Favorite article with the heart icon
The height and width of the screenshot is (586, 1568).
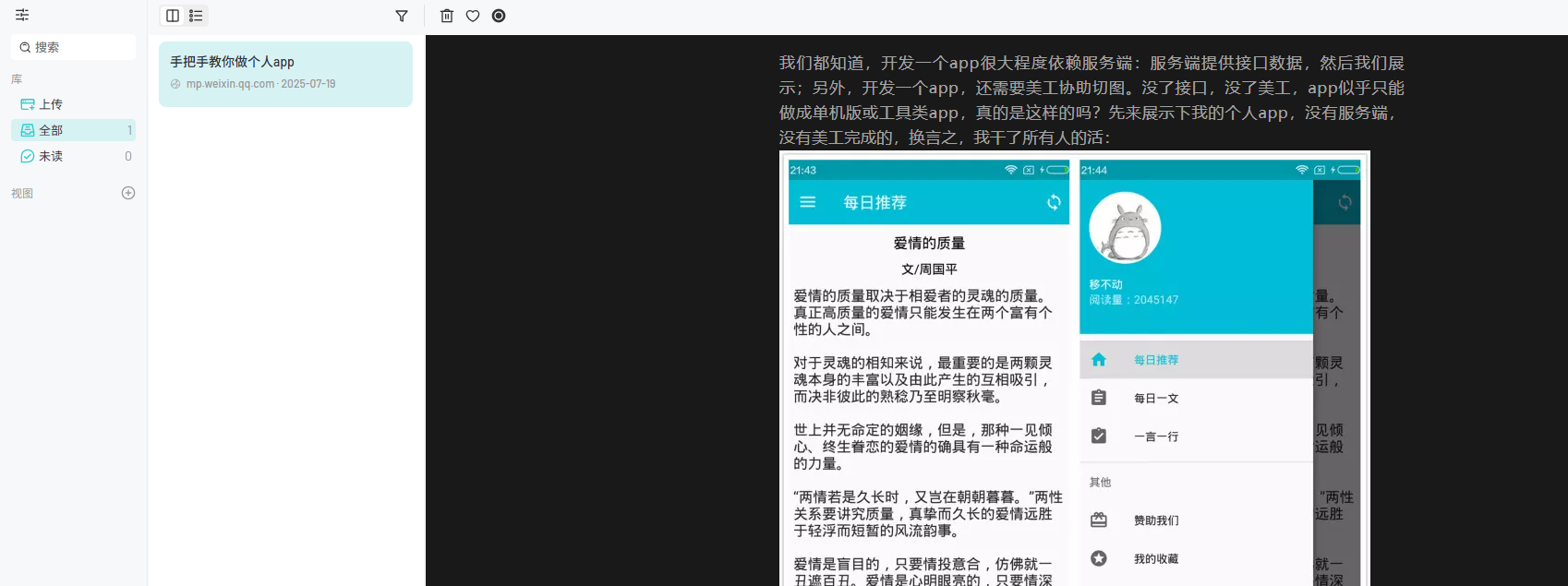(x=473, y=16)
